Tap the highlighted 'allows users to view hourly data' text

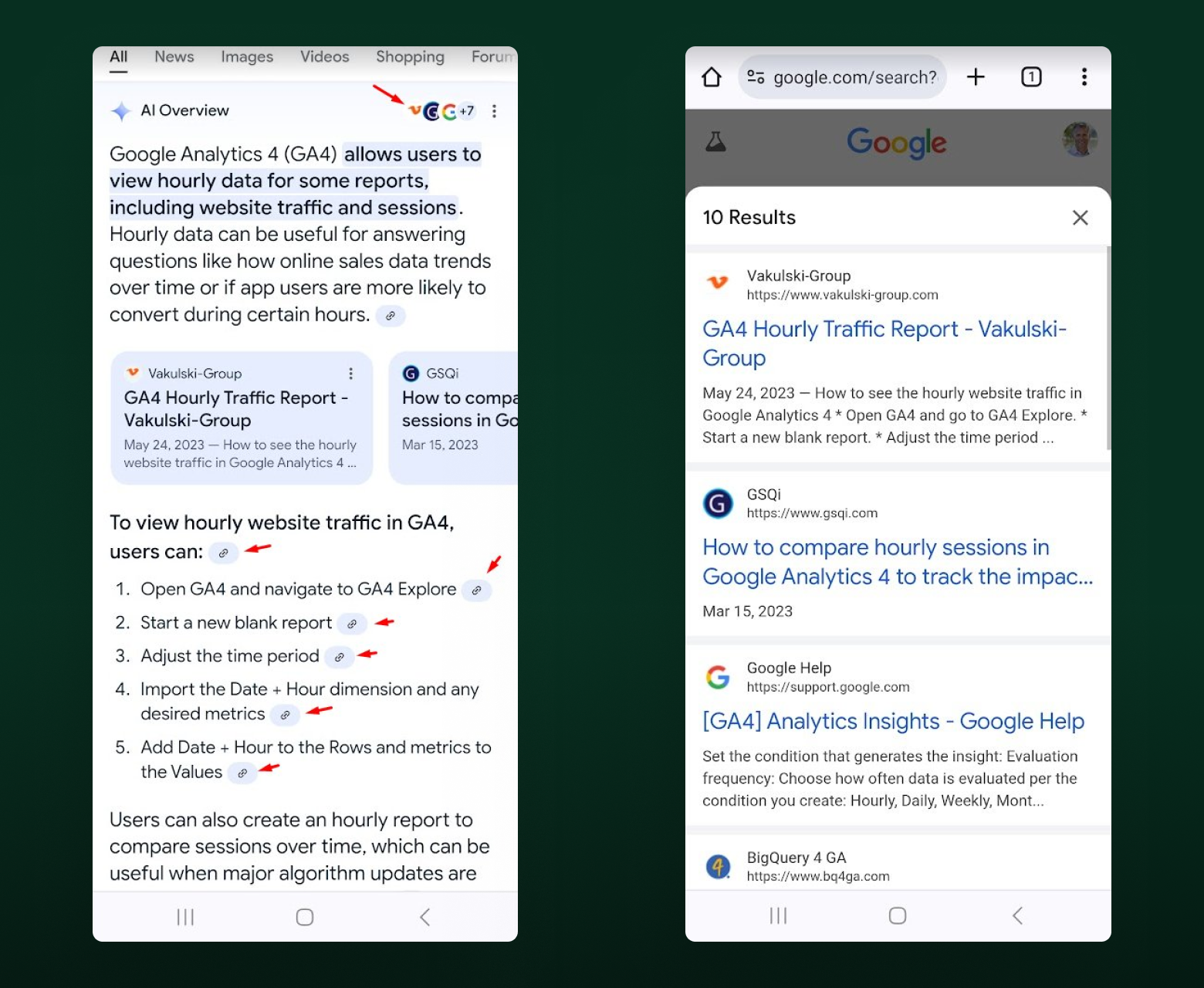296,181
